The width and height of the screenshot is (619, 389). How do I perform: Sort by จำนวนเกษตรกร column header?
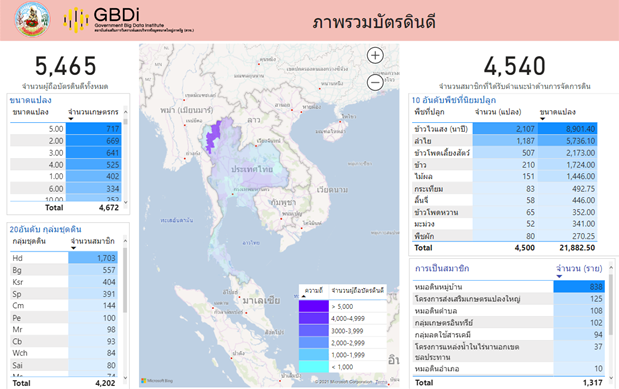(93, 112)
